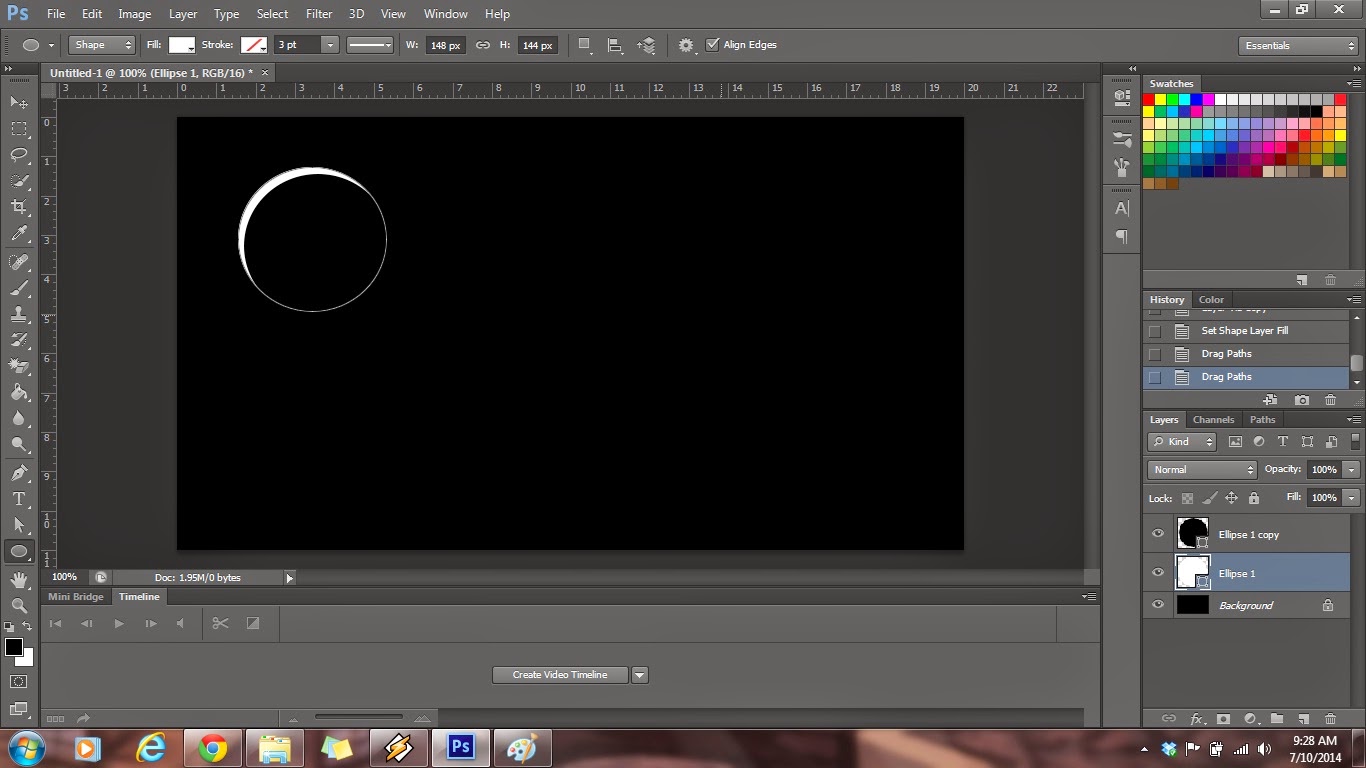
Task: Set history brush source for Set Shape Layer Fill
Action: (1155, 331)
